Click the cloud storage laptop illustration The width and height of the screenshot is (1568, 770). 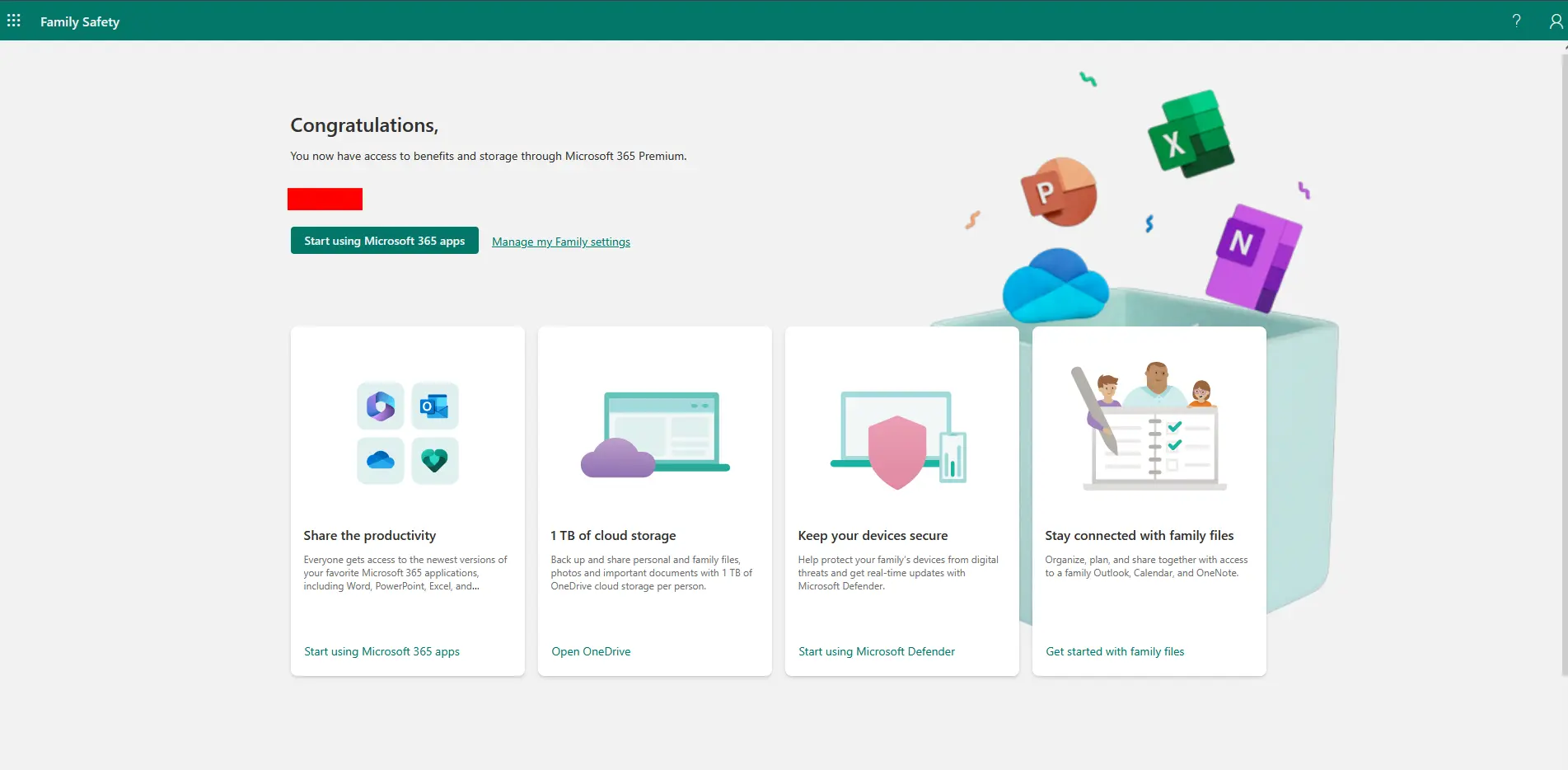(655, 434)
